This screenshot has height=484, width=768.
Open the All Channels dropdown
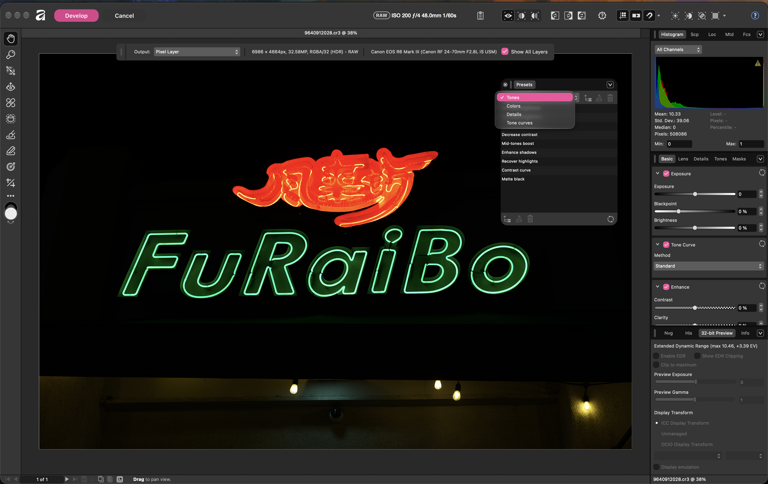tap(678, 49)
